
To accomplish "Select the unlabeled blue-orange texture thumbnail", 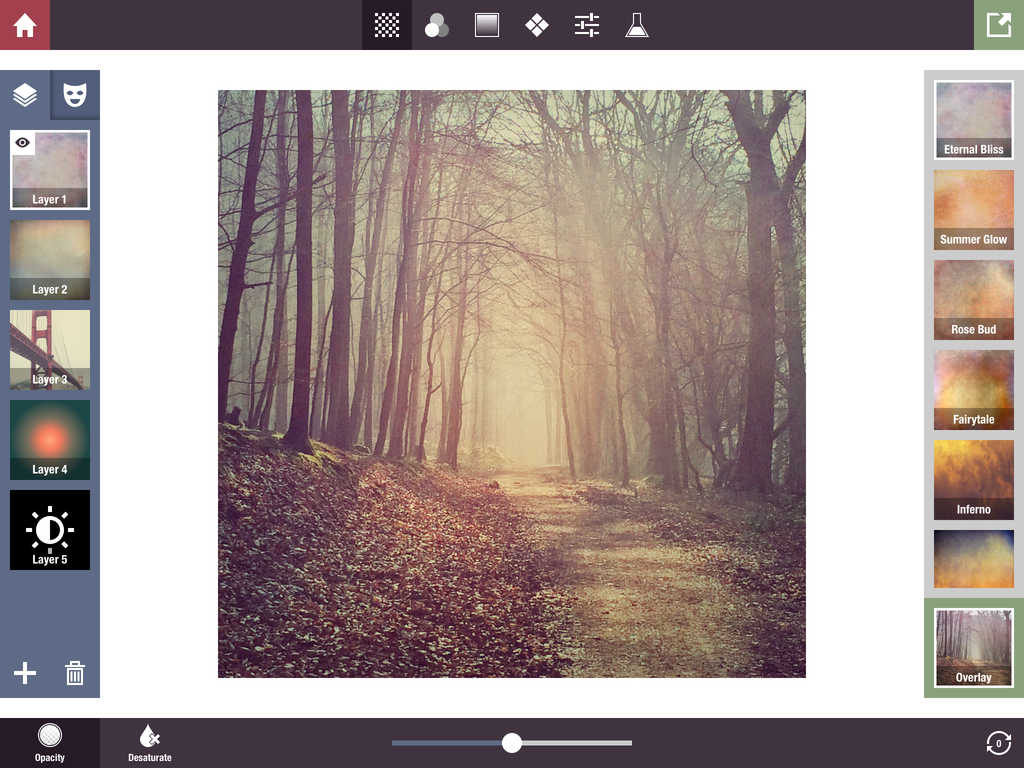I will [x=974, y=559].
